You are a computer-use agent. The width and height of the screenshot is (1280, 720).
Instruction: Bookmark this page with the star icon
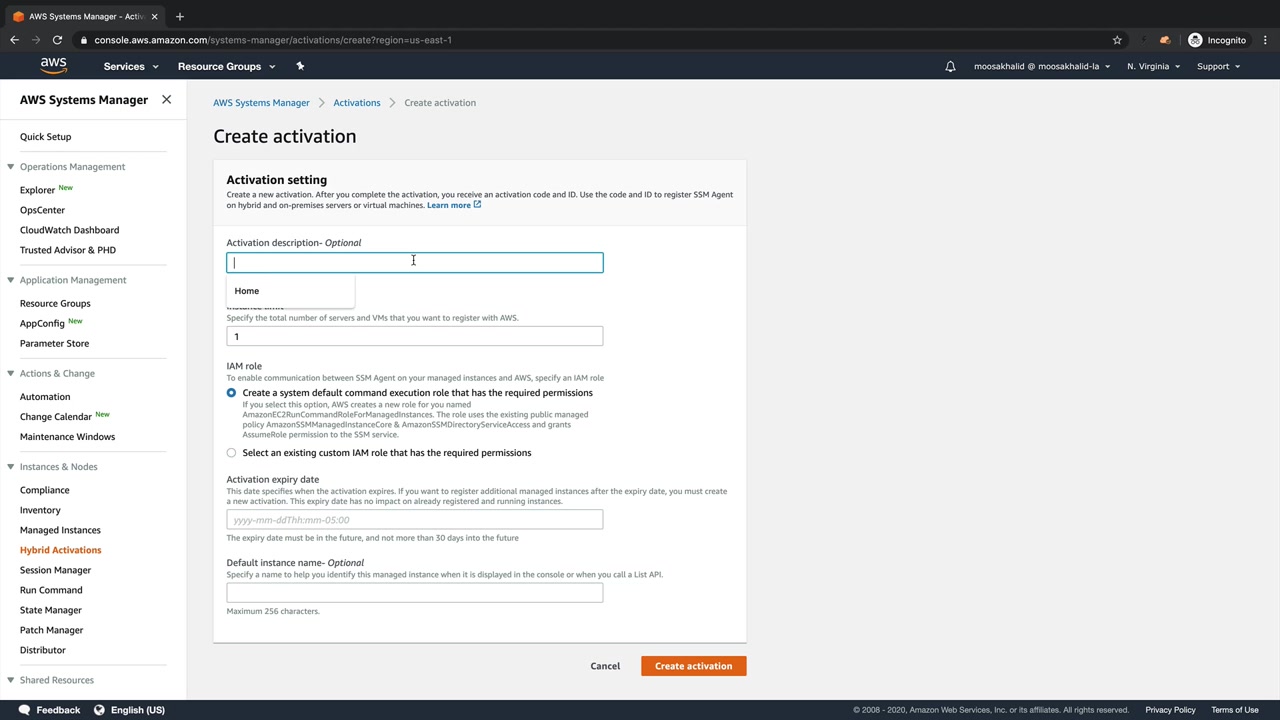pyautogui.click(x=1117, y=40)
